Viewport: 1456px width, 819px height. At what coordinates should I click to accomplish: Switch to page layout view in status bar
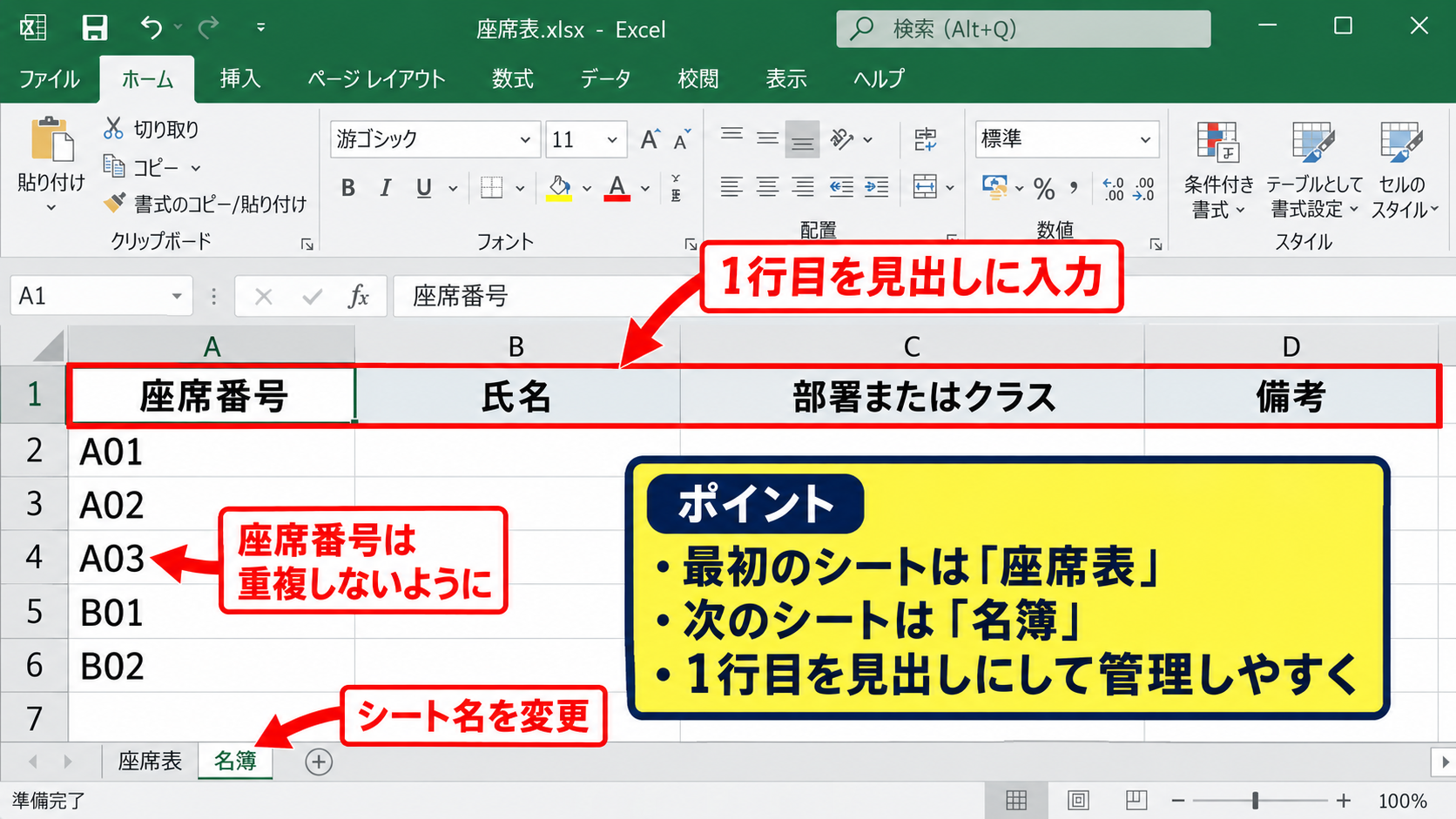(x=1078, y=800)
